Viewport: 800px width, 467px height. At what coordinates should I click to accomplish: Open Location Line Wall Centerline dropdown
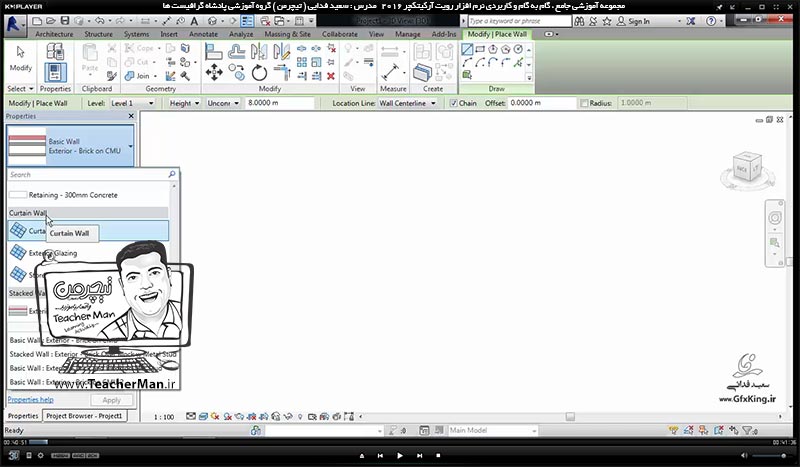408,103
